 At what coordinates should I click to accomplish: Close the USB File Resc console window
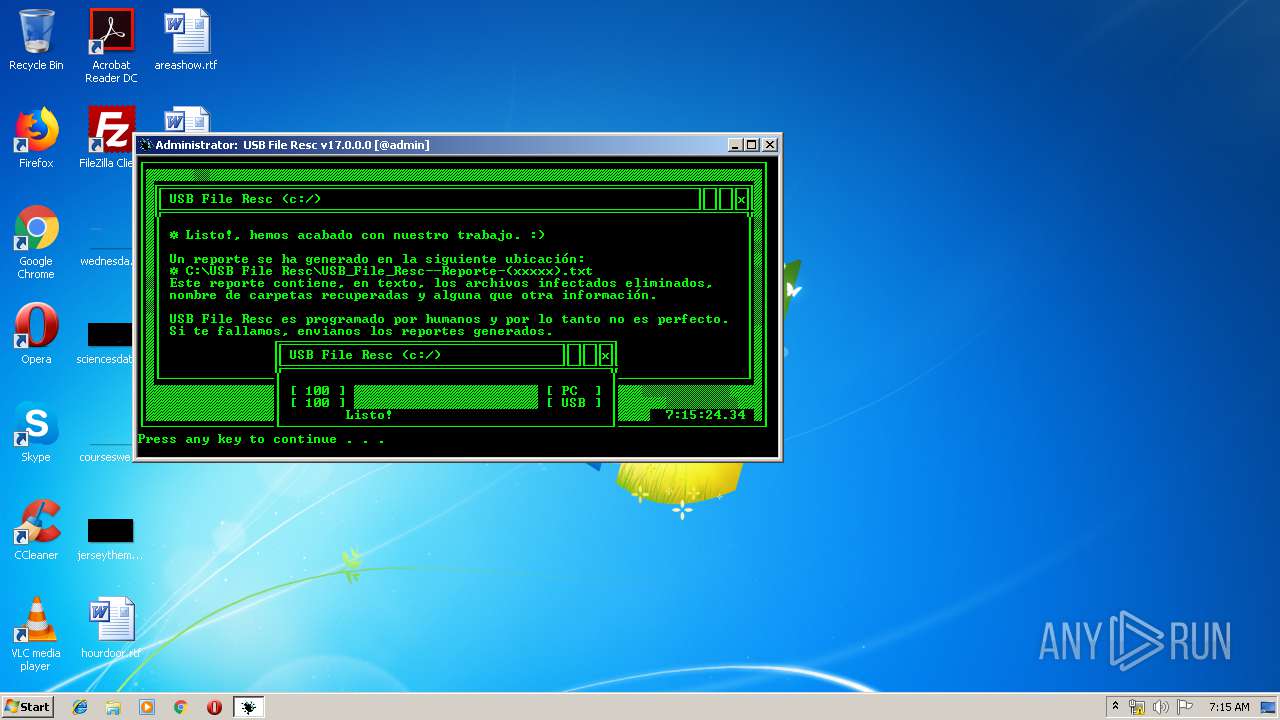[769, 145]
